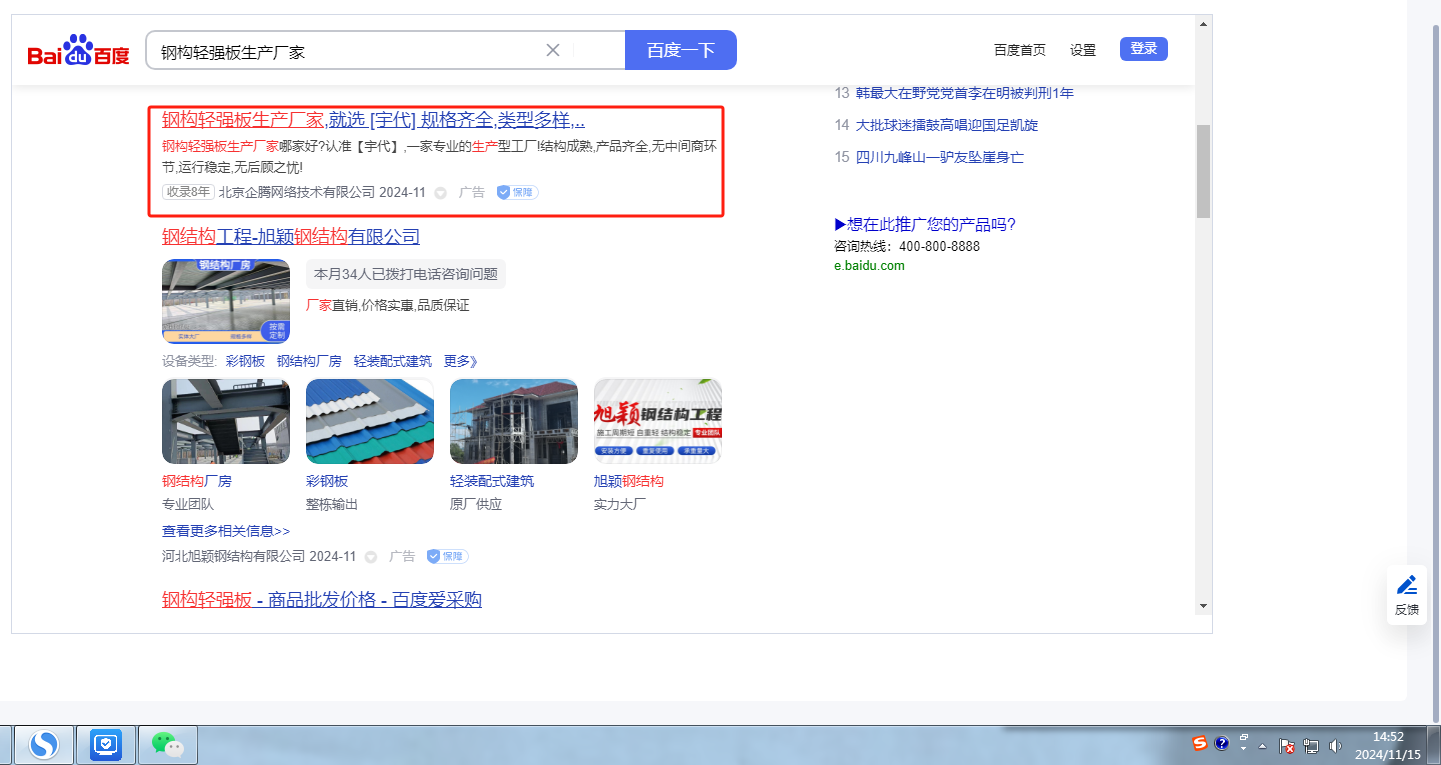Expand ad options arrow beside 河北旭颖钢结构有限公司

coord(370,557)
